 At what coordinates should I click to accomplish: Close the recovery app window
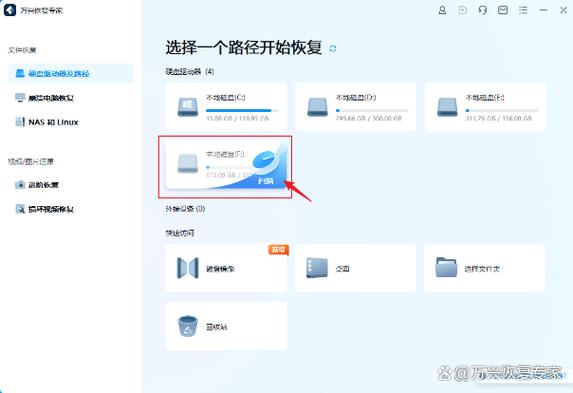tap(563, 10)
